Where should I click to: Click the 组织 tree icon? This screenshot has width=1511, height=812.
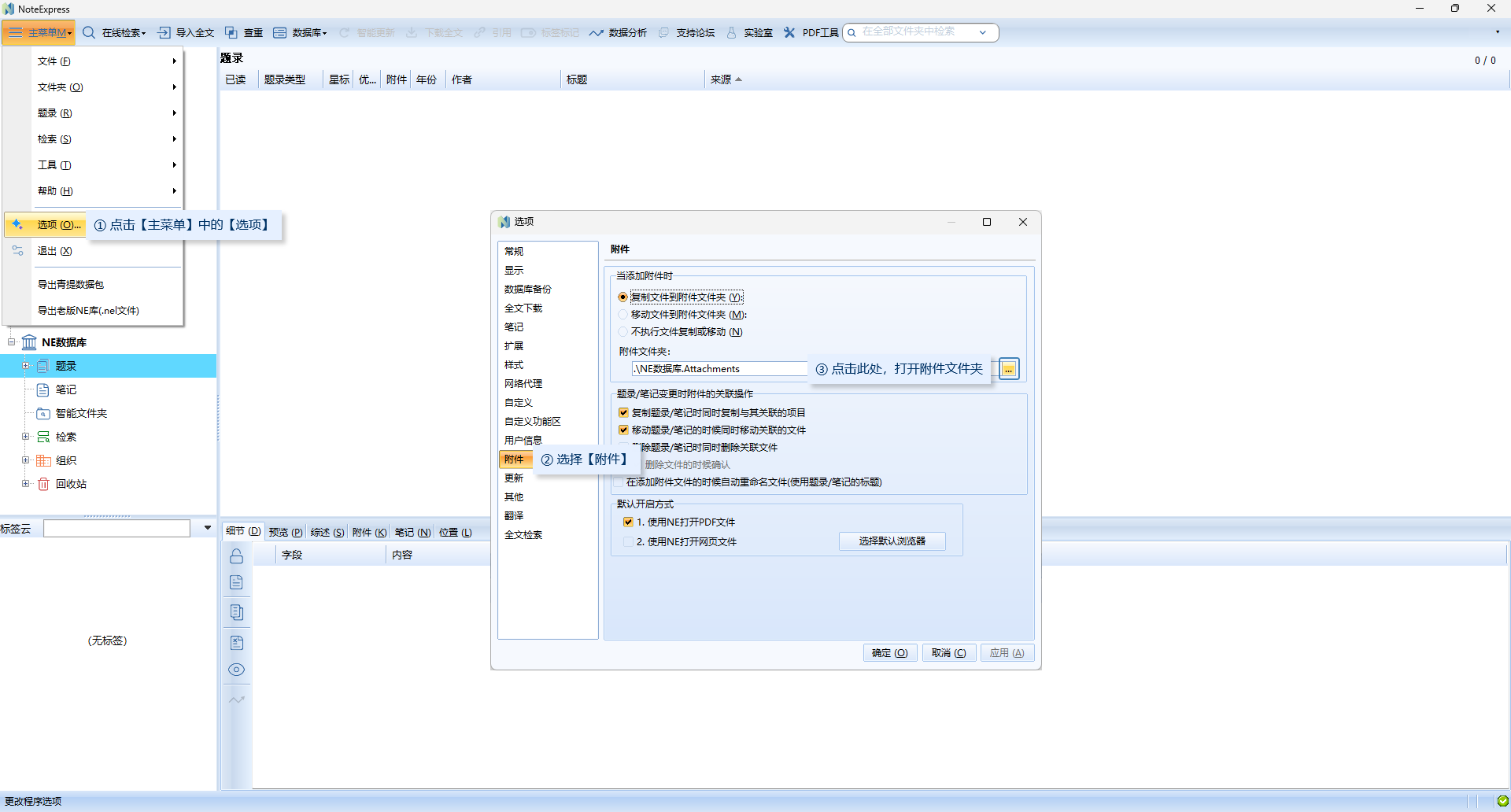[x=43, y=460]
